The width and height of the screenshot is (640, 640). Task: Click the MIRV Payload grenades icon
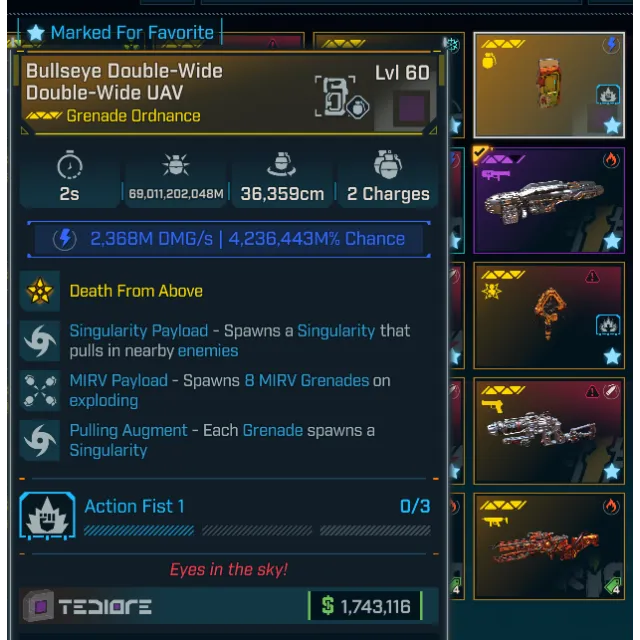pos(40,391)
